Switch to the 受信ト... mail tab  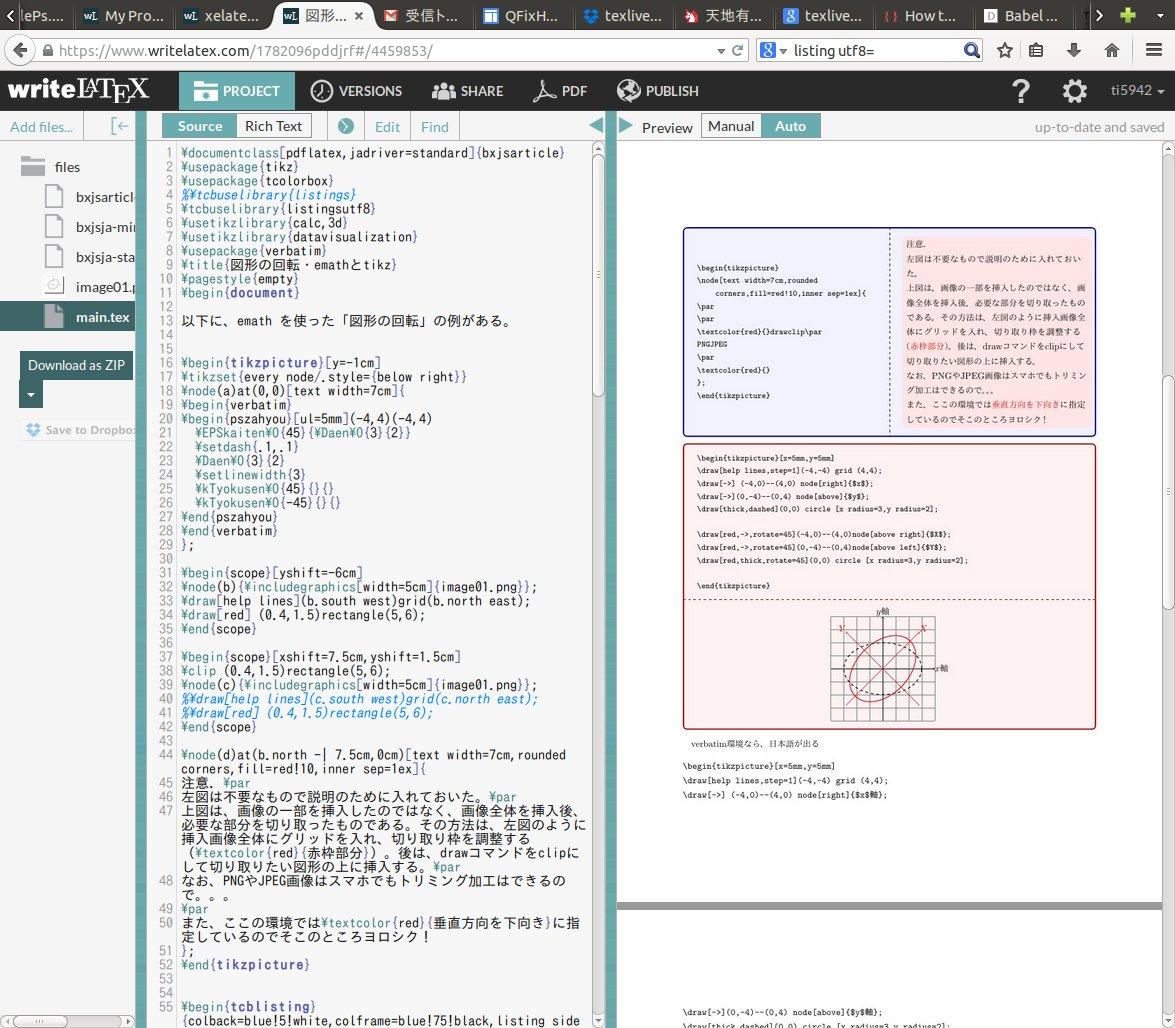tap(421, 16)
